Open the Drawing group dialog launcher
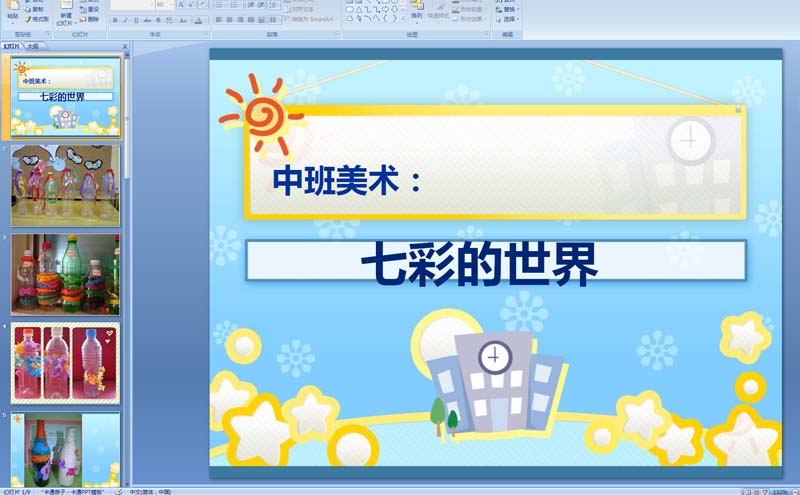800x495 pixels. coord(487,34)
